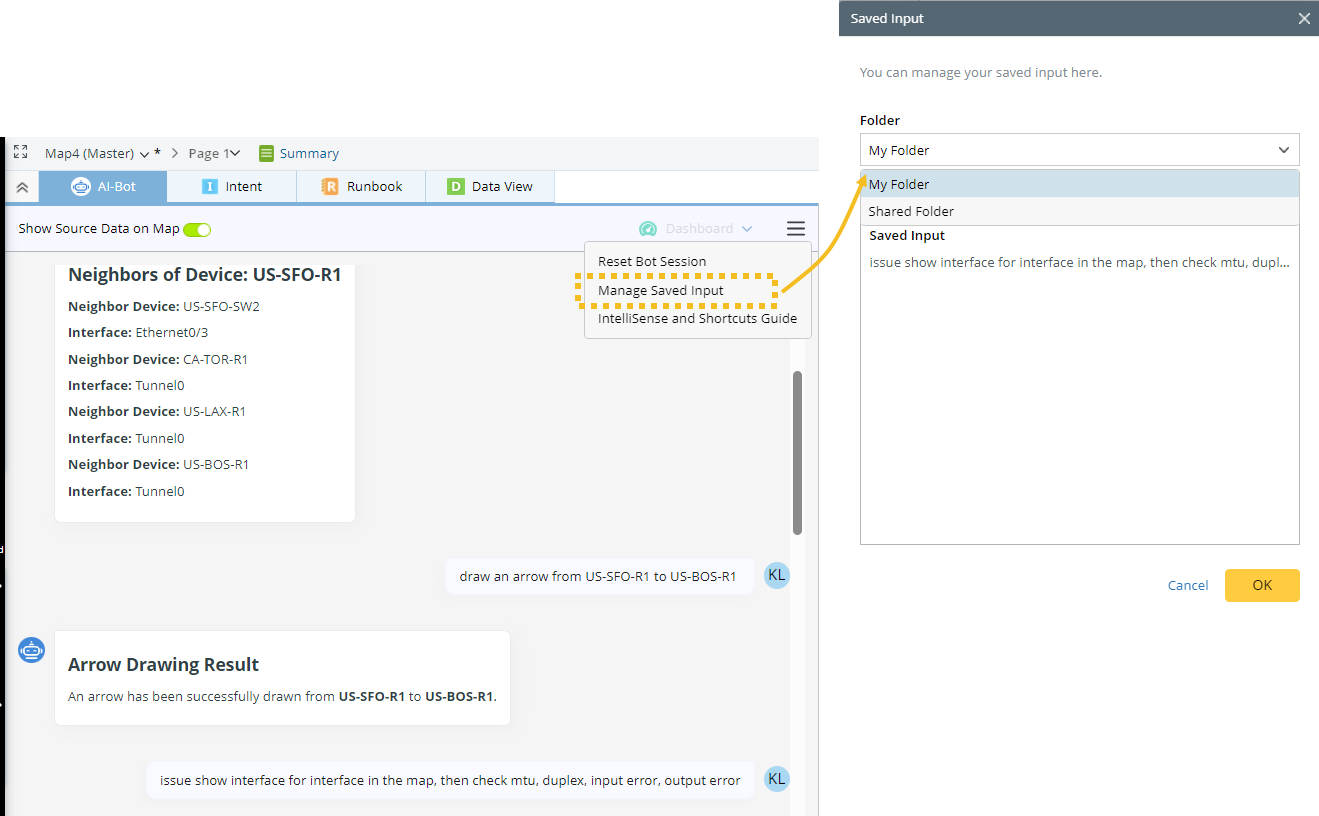1319x816 pixels.
Task: Click Interface Ethernet0/3 line
Action: (x=138, y=333)
